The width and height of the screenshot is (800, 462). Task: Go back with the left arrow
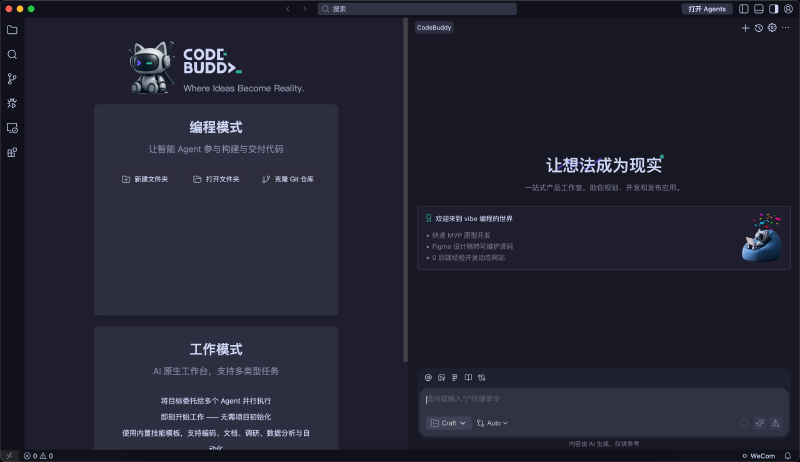pos(288,9)
